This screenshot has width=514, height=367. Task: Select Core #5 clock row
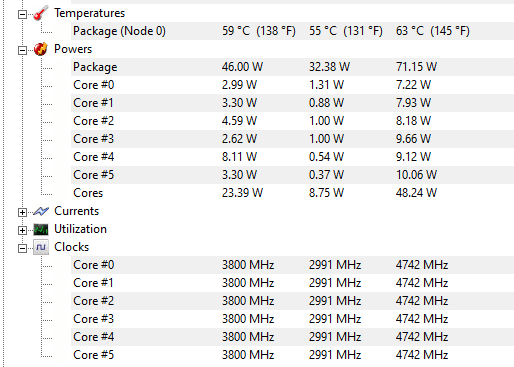click(292, 355)
